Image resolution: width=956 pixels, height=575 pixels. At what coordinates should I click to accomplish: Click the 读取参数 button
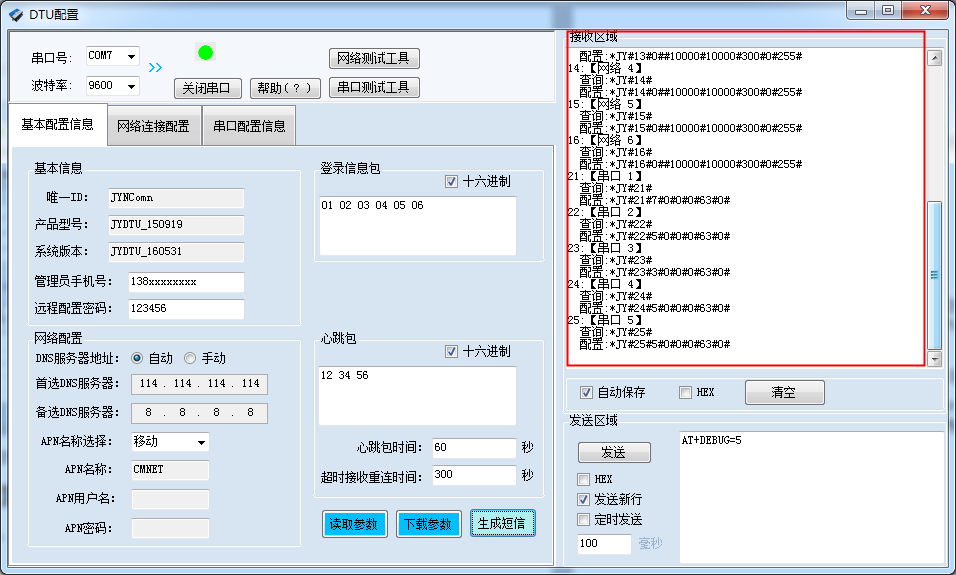pyautogui.click(x=353, y=524)
